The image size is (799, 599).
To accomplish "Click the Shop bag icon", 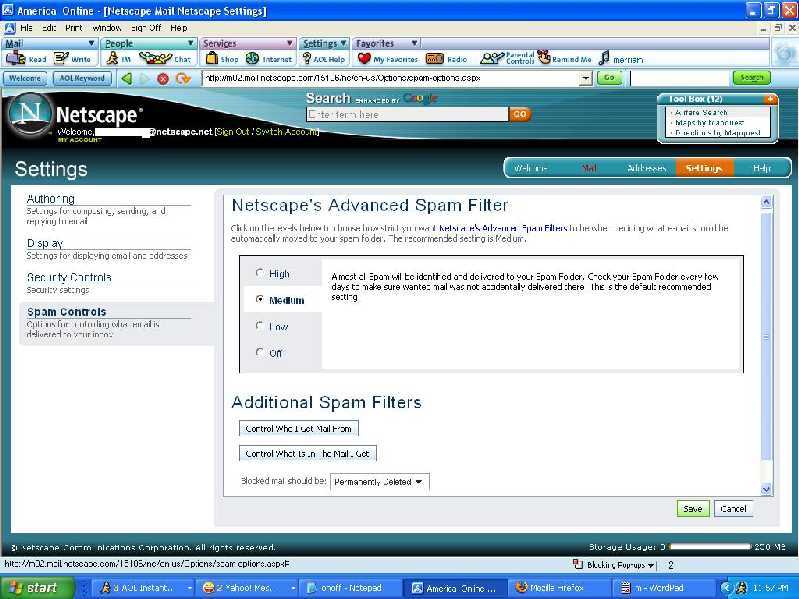I will (x=211, y=58).
